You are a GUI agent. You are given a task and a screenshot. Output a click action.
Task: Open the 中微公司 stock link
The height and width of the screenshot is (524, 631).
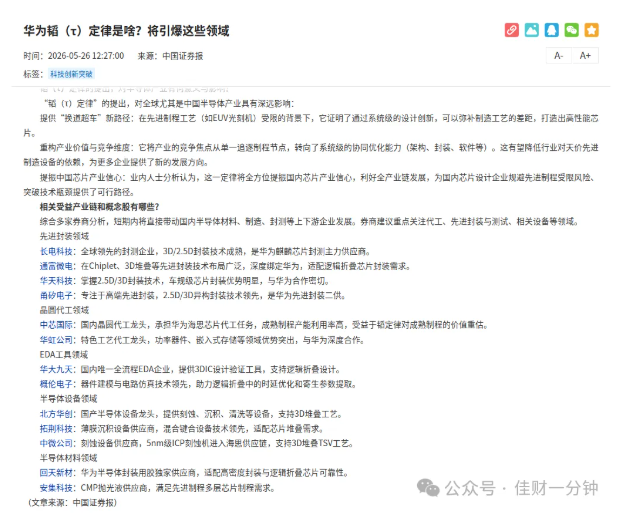[56, 443]
